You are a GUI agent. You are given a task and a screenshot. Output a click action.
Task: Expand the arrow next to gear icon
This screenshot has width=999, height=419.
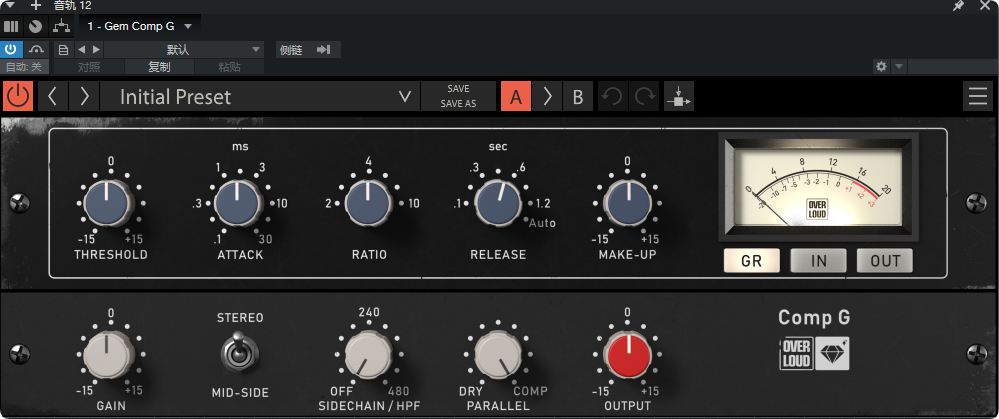(x=898, y=66)
